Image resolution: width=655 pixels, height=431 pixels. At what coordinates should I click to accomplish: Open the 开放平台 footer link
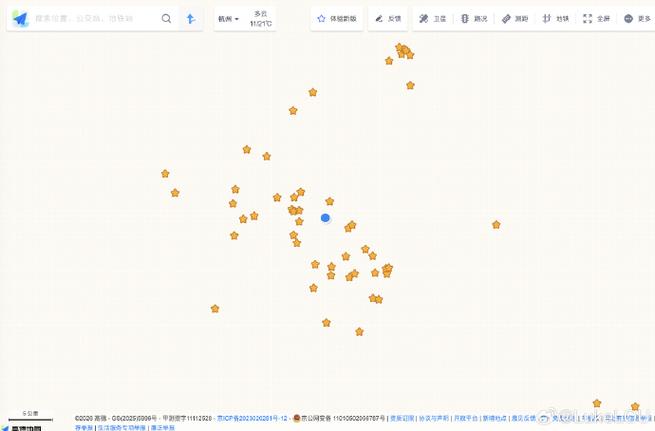465,418
